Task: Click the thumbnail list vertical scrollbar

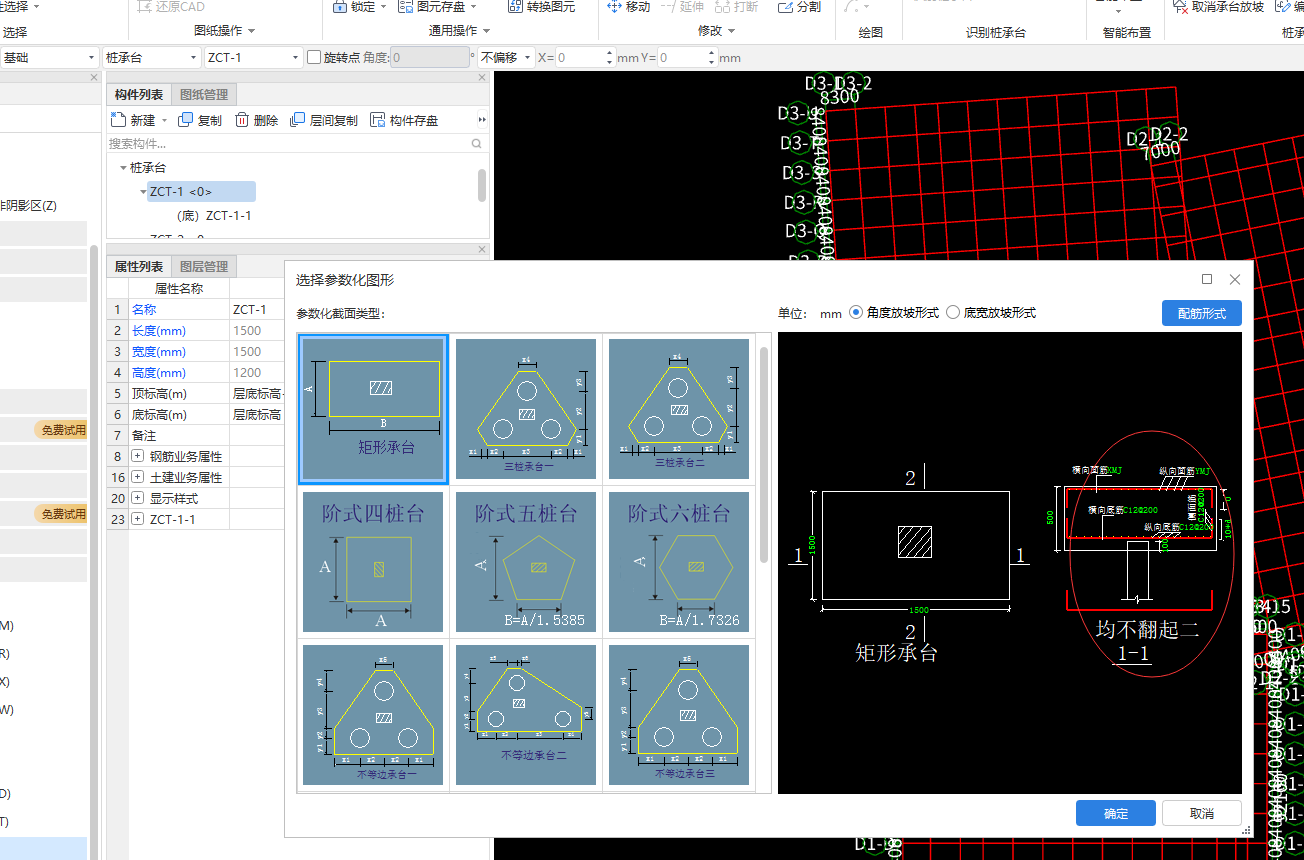Action: click(x=765, y=454)
